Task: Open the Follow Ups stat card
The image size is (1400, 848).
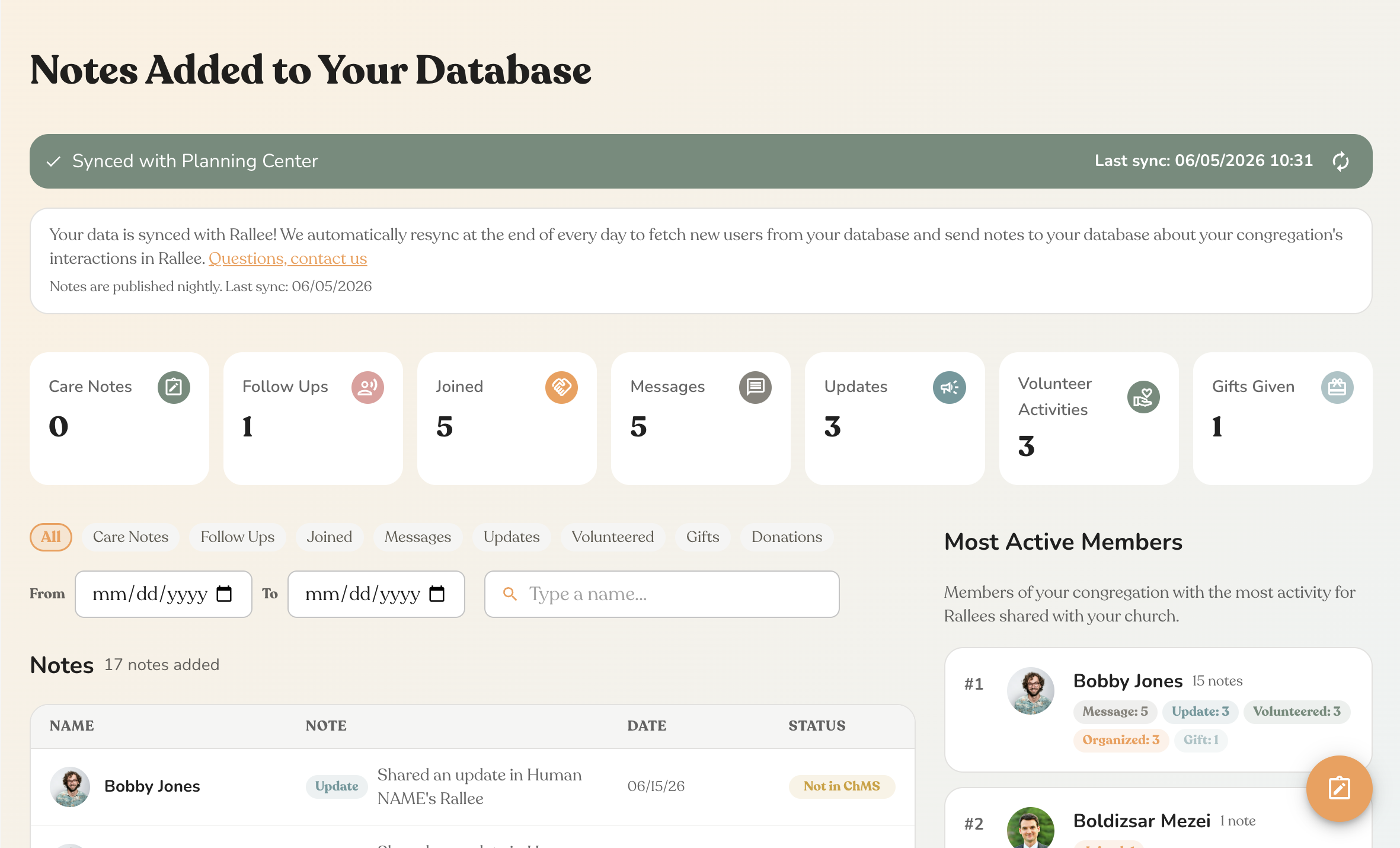Action: pyautogui.click(x=313, y=419)
